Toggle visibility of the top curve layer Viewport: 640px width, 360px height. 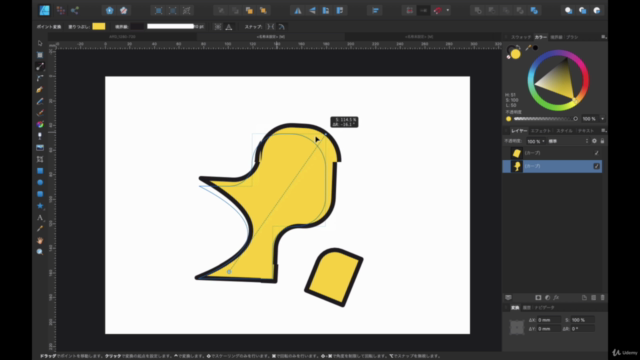point(596,153)
